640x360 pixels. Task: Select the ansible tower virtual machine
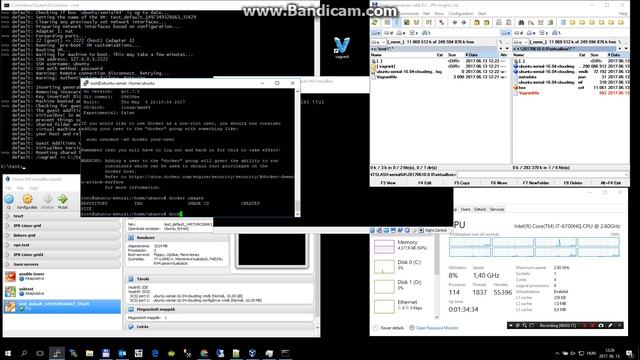coord(62,276)
